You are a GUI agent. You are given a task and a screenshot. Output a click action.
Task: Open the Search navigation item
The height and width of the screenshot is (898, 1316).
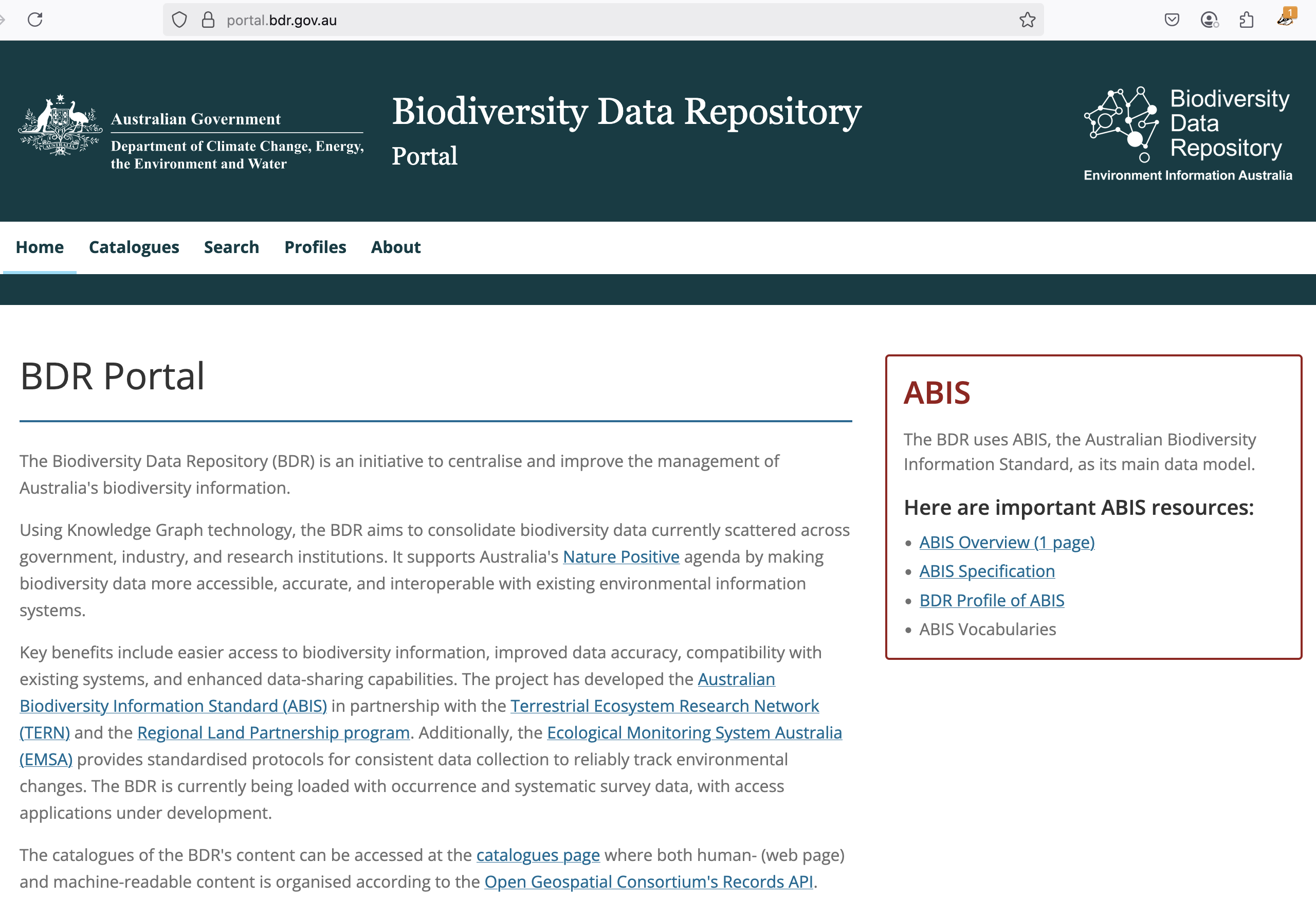pyautogui.click(x=232, y=247)
